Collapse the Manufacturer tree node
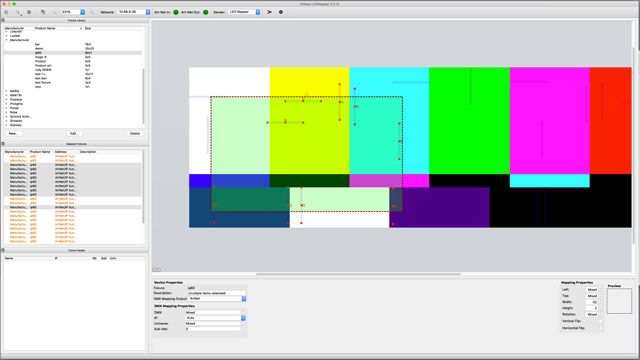This screenshot has height=360, width=640. [7, 40]
